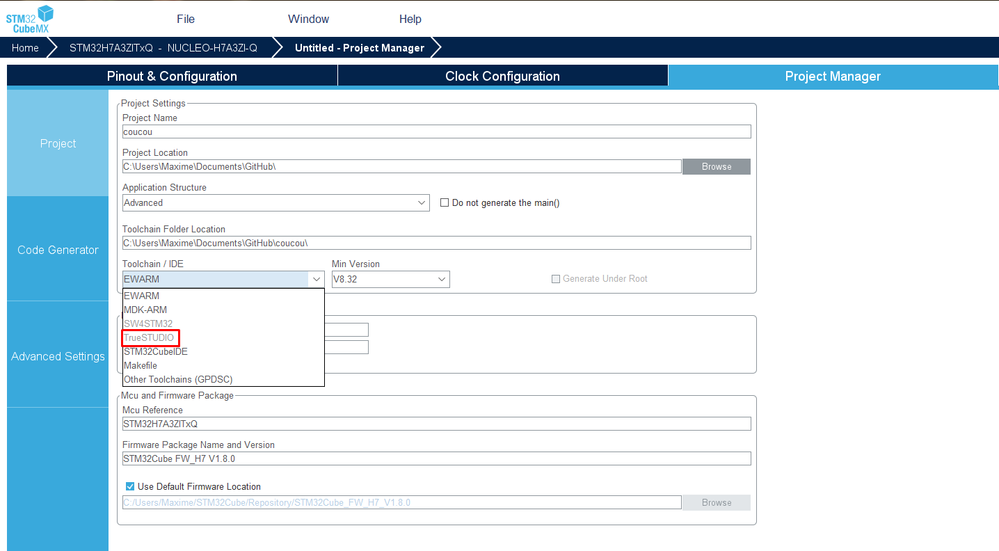Open the Project side section
Screen dimensions: 999x551
click(x=58, y=143)
